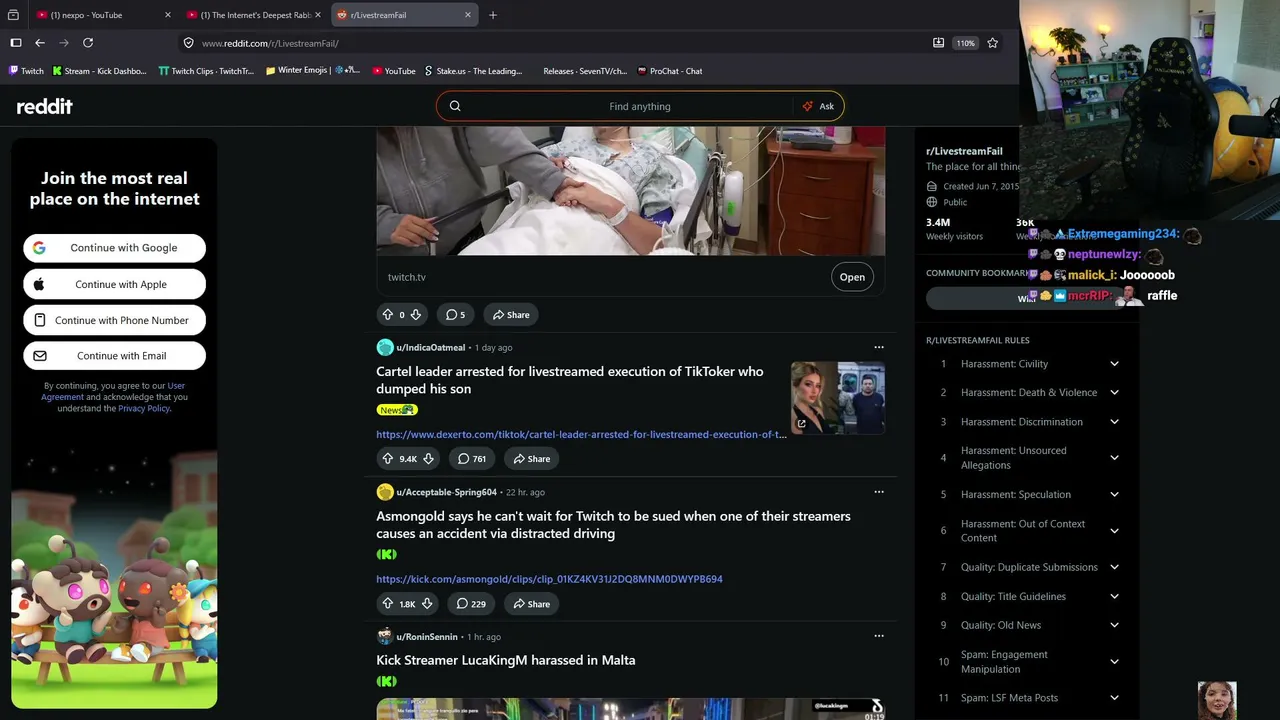Click the Open button on twitch.tv post
Viewport: 1280px width, 720px height.
(852, 277)
